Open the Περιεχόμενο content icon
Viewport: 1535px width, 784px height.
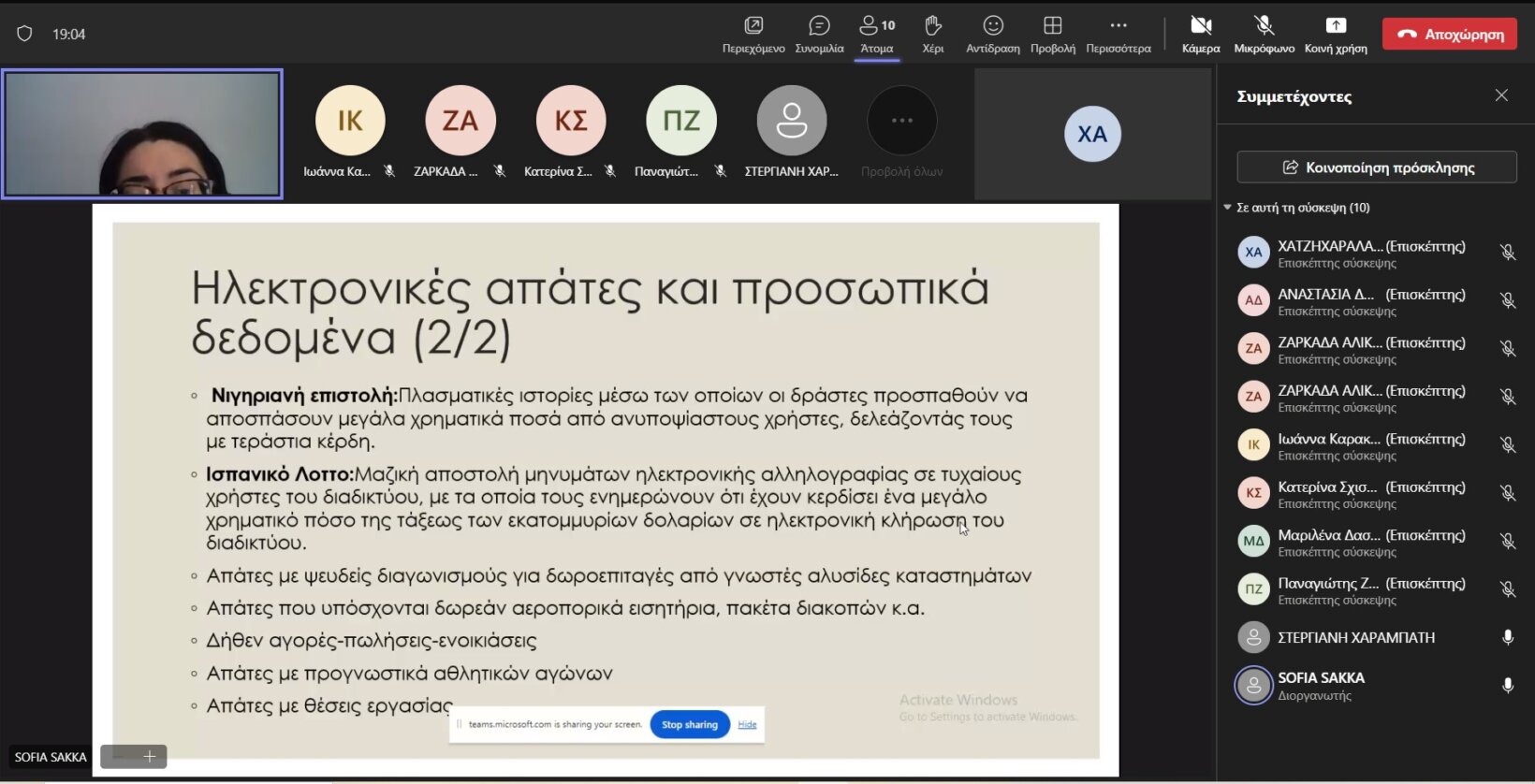pos(753,26)
